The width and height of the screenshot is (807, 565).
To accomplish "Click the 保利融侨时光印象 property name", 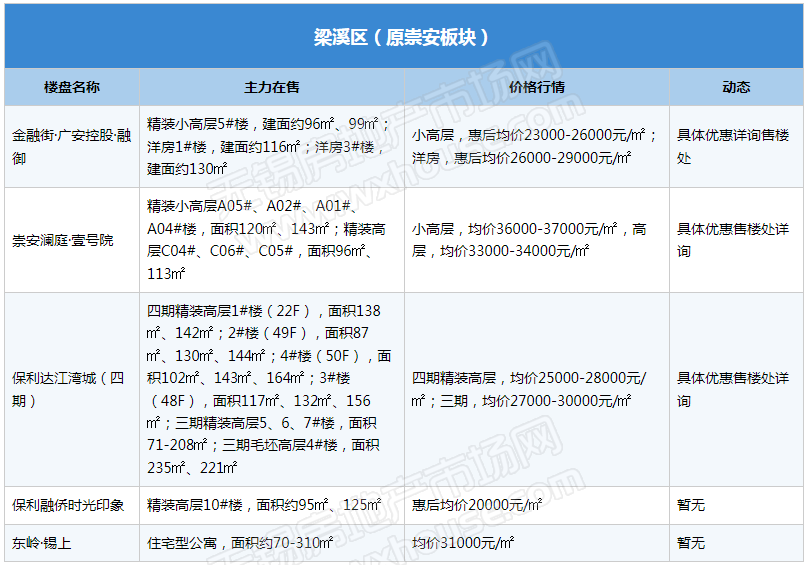I will point(68,505).
